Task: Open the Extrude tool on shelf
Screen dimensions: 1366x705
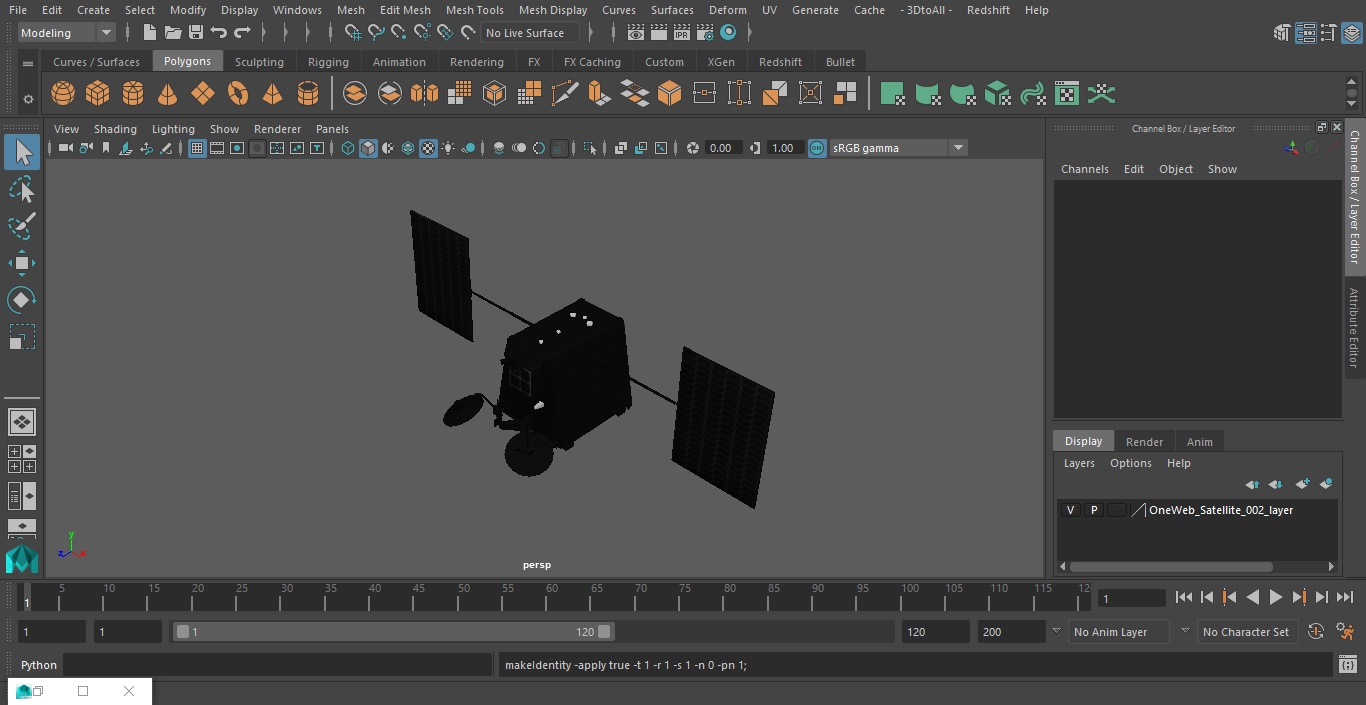Action: click(599, 94)
